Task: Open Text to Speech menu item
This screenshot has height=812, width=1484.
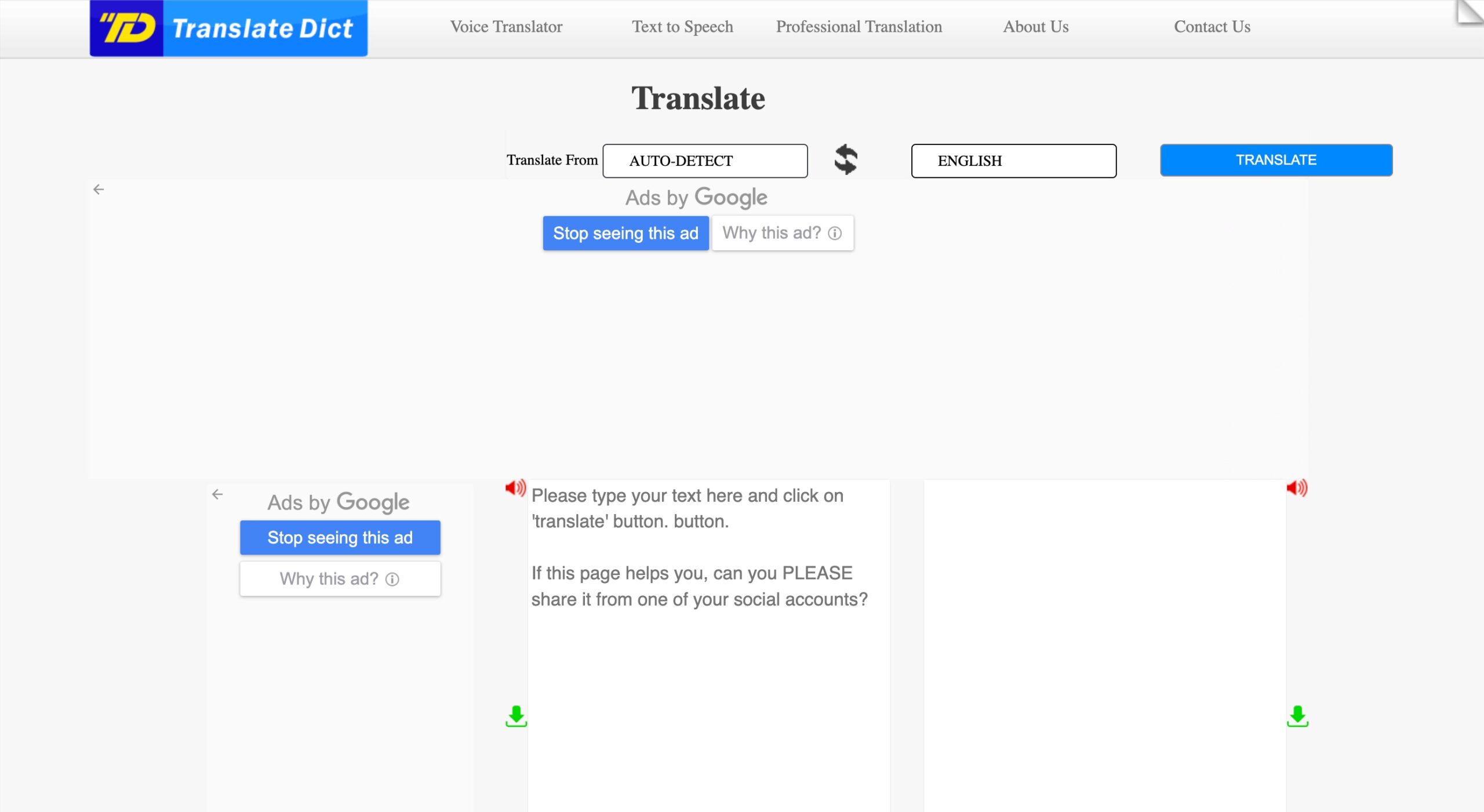Action: point(682,27)
